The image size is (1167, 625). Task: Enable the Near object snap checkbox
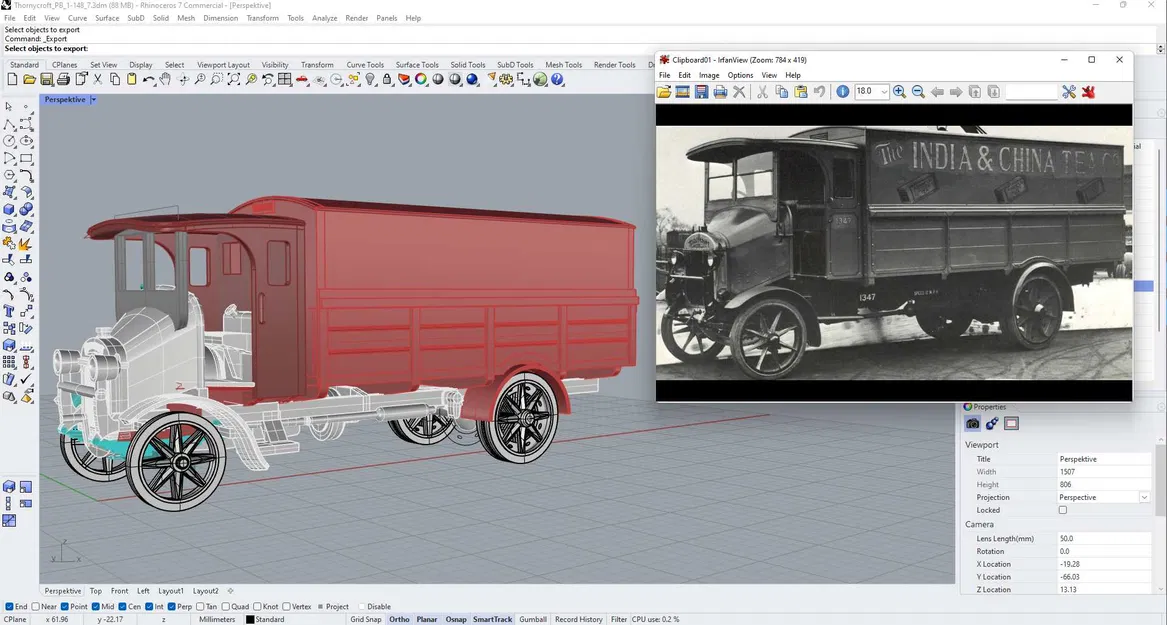pos(37,607)
